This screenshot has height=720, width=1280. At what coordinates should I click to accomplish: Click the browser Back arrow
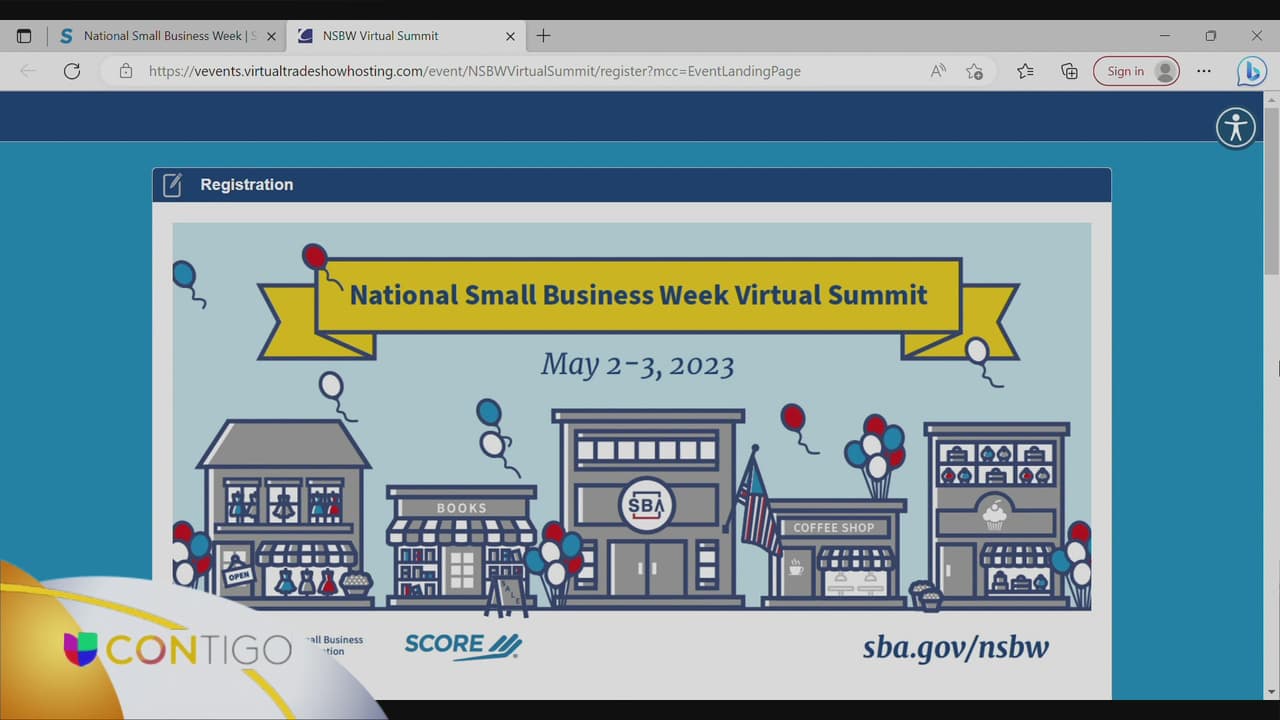coord(28,71)
